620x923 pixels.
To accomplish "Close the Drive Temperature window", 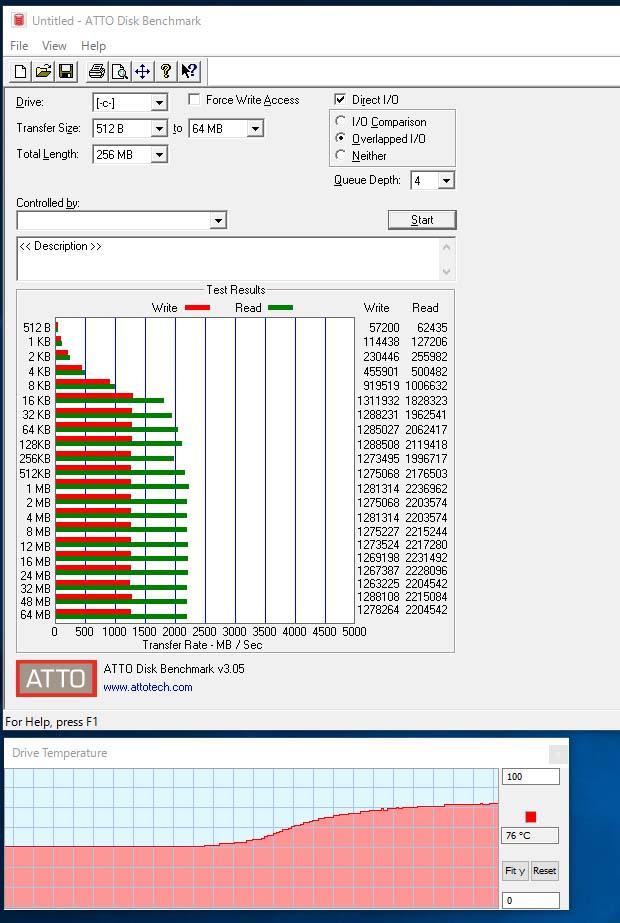I will (558, 753).
